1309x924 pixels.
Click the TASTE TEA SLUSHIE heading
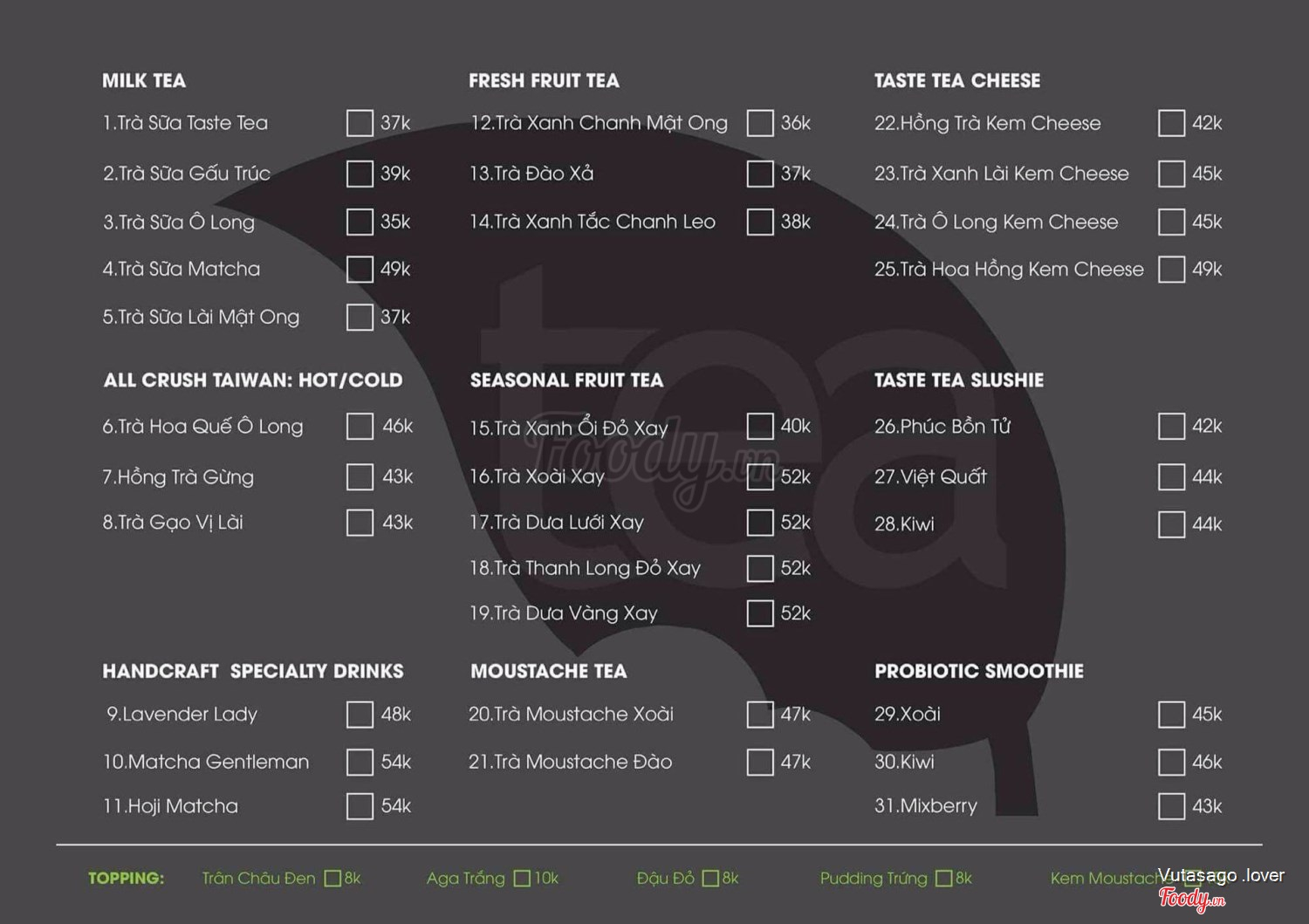point(959,380)
